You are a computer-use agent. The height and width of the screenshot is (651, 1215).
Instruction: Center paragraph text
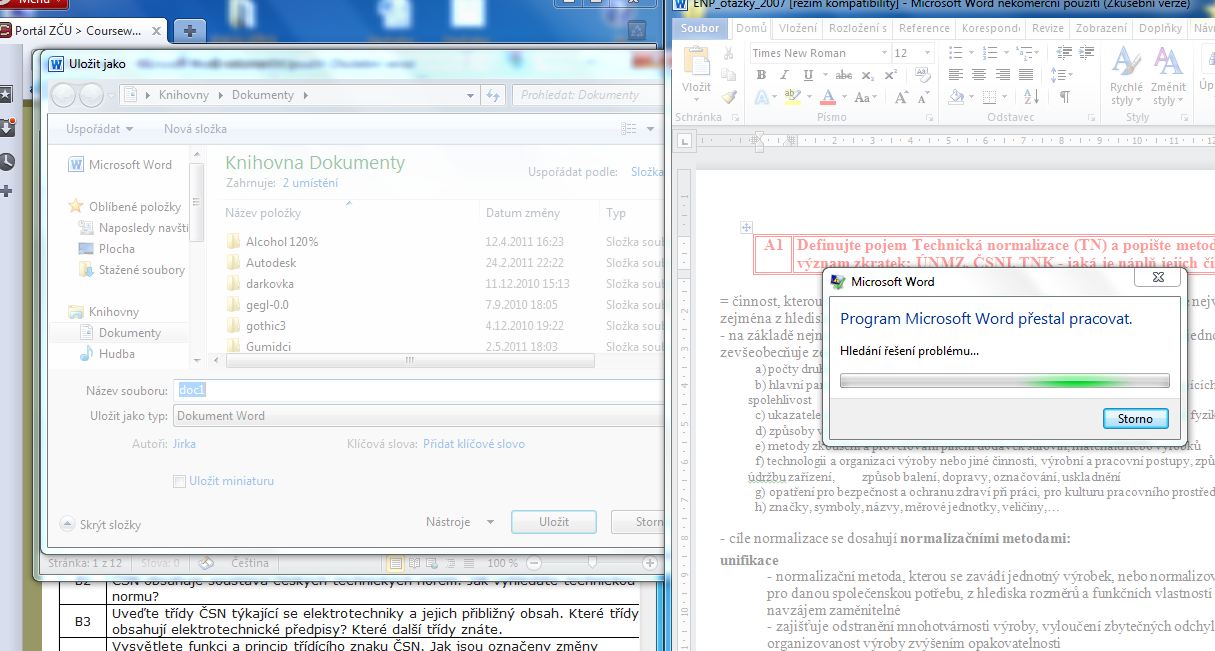[x=978, y=75]
